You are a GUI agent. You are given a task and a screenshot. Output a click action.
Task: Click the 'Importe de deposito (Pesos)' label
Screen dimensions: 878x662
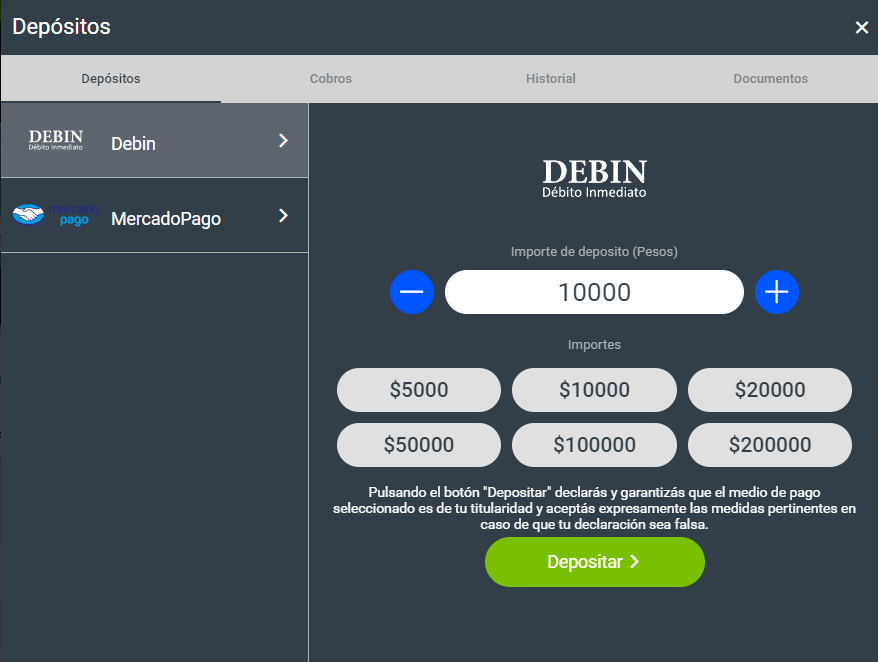(x=594, y=251)
